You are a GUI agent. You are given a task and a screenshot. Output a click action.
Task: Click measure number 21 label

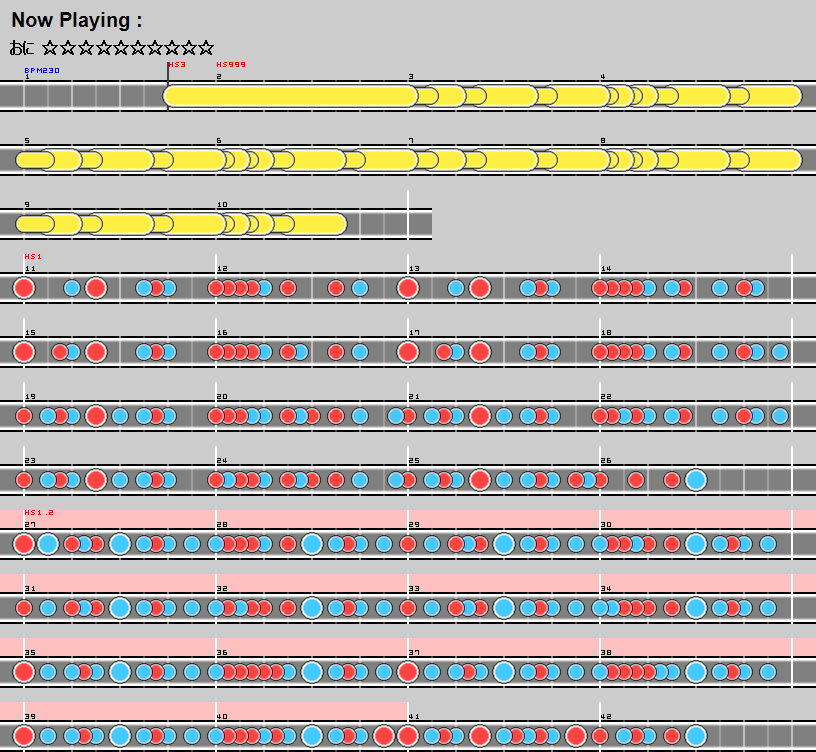[414, 397]
